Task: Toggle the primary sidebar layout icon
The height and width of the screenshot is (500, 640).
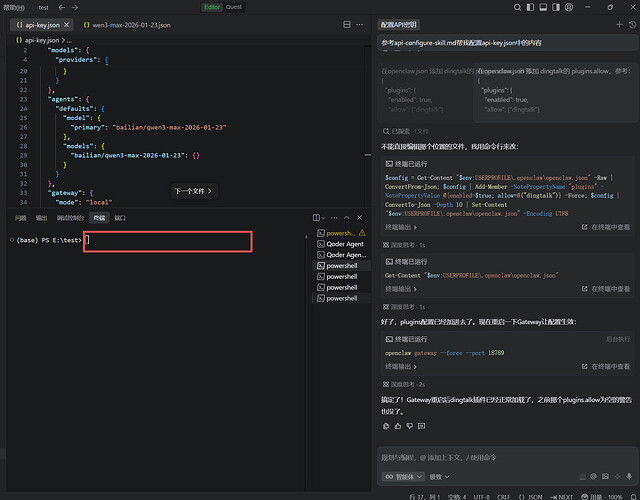Action: click(530, 7)
